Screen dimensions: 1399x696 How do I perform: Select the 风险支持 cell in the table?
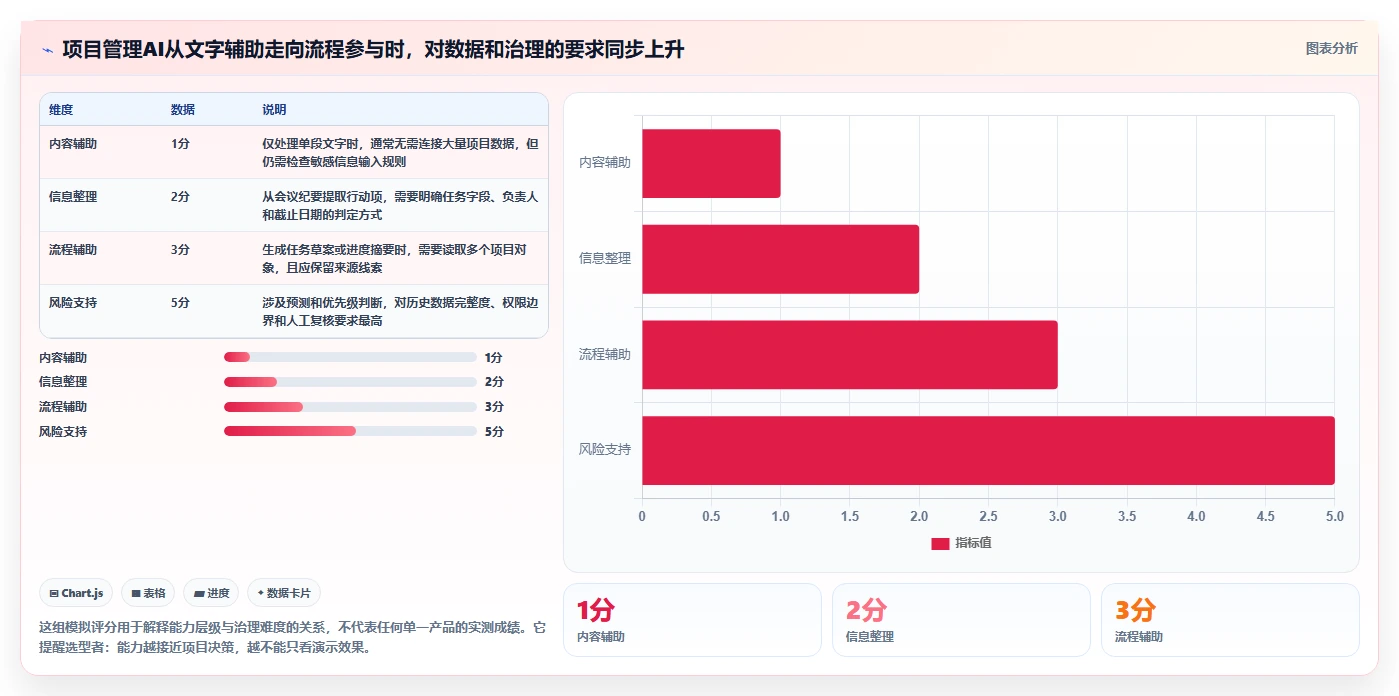click(73, 302)
